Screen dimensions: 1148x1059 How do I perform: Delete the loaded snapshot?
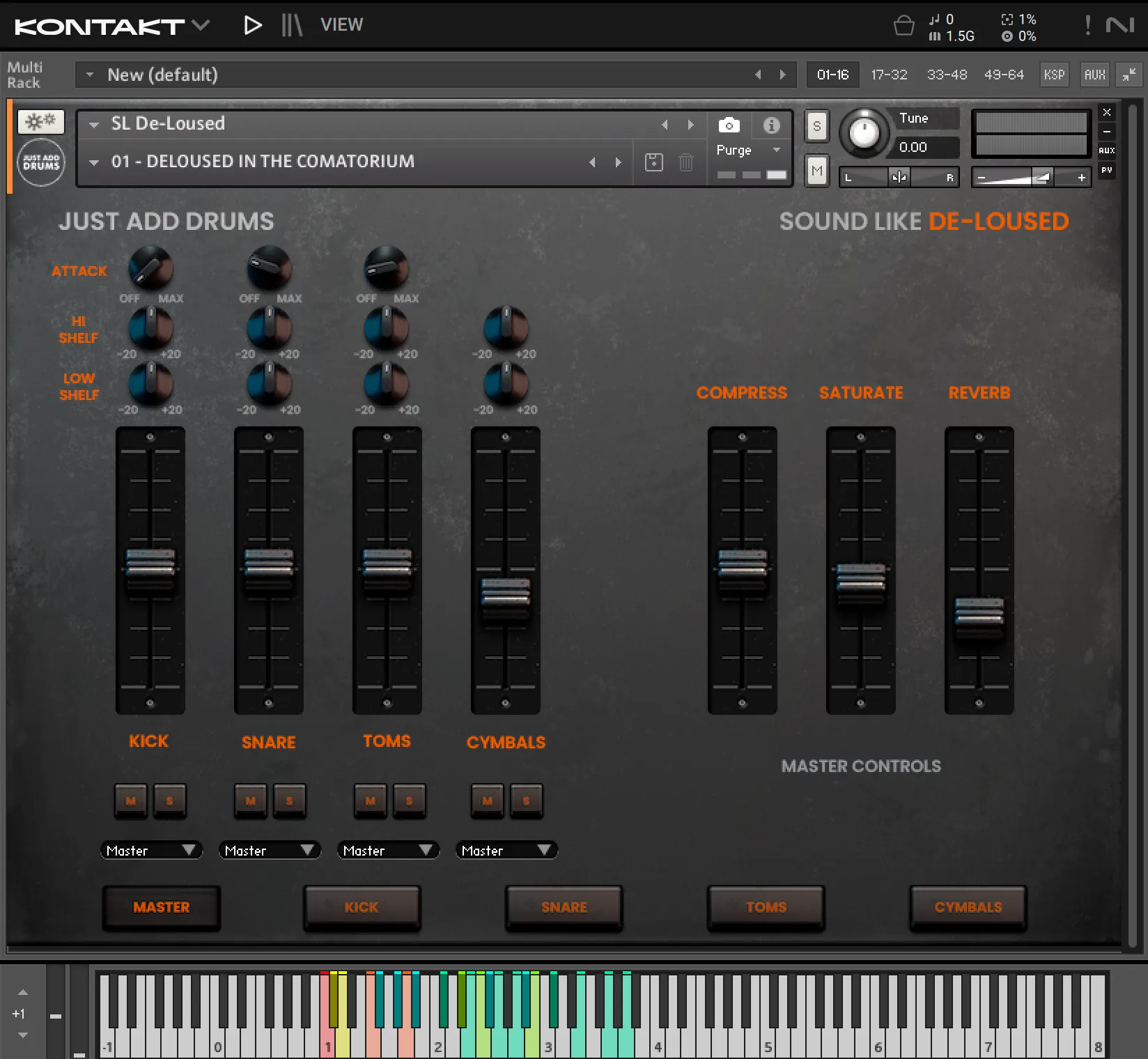tap(686, 162)
